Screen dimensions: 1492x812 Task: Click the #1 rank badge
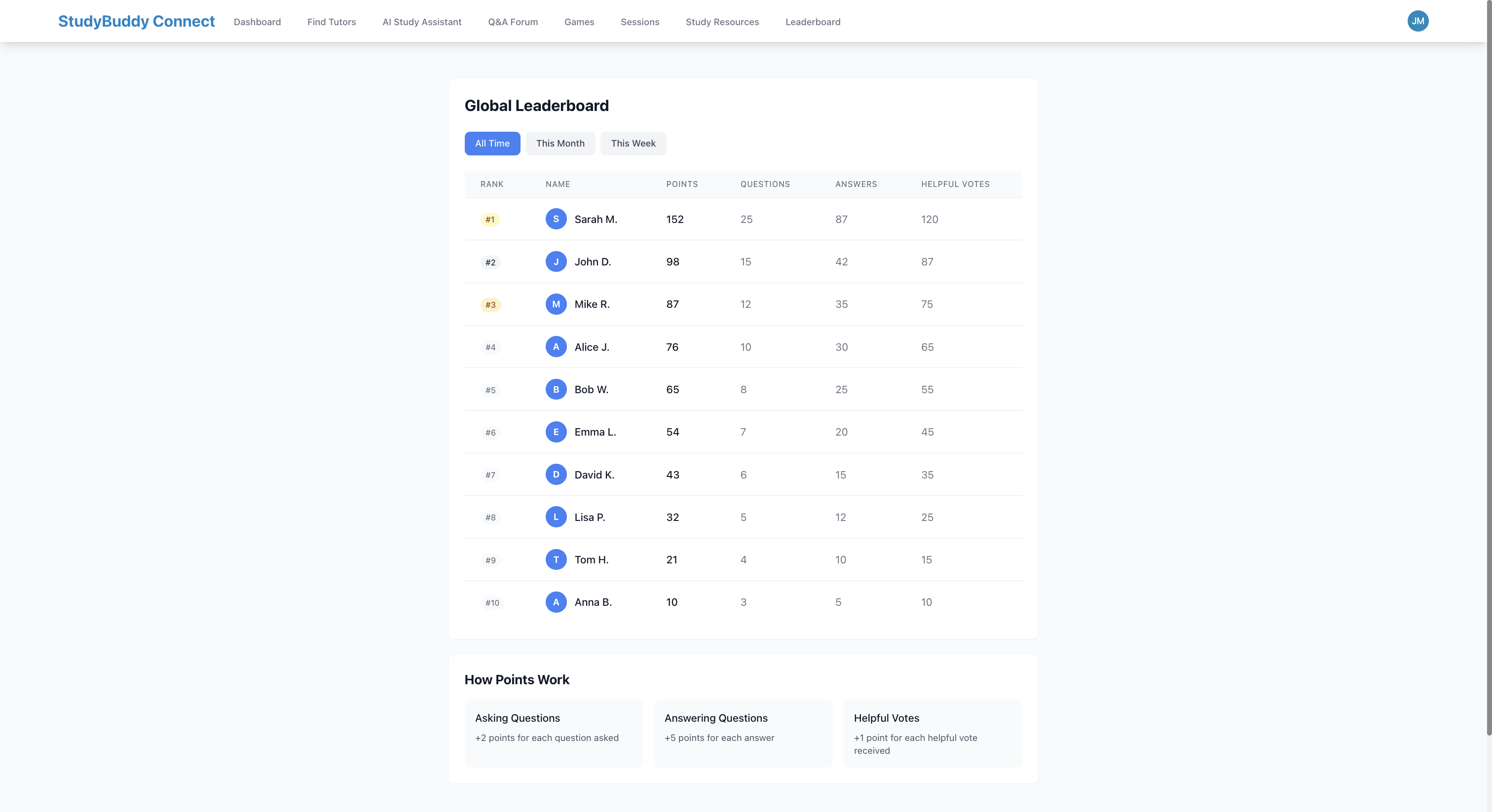[x=489, y=220]
